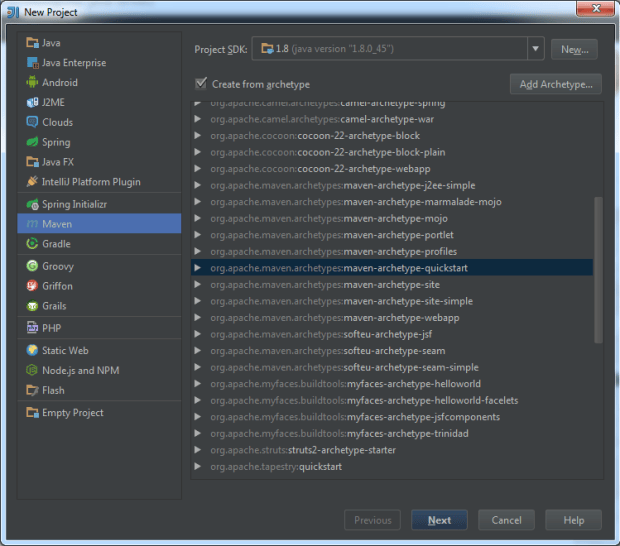Image resolution: width=620 pixels, height=546 pixels.
Task: Click the Java Enterprise icon
Action: (32, 62)
